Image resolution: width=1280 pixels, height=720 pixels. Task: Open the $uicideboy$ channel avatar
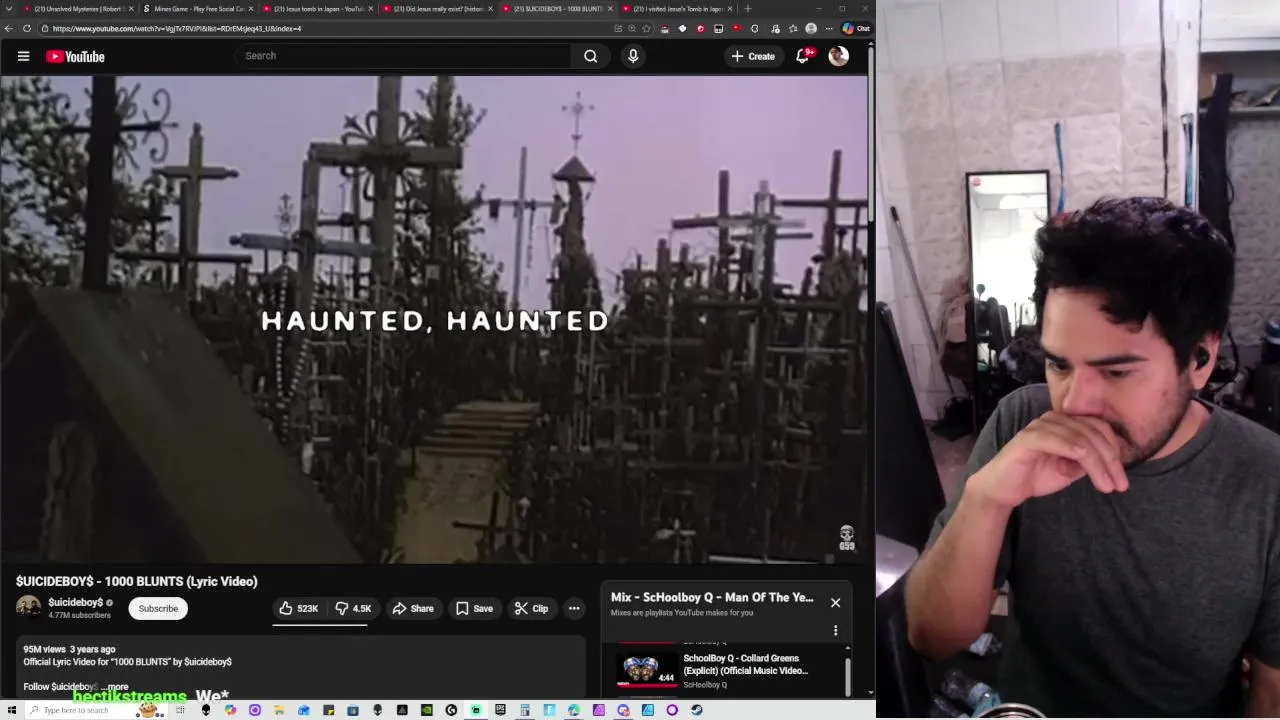point(28,608)
